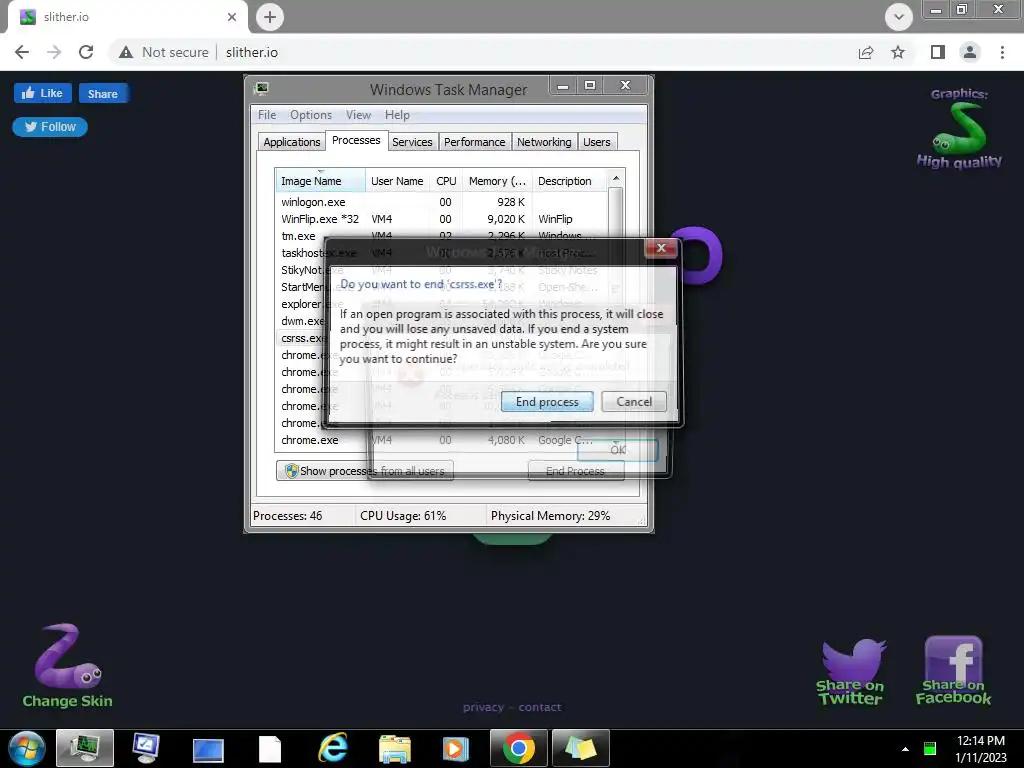Open tab search dropdown arrow
Screen dimensions: 1024x768
click(899, 17)
